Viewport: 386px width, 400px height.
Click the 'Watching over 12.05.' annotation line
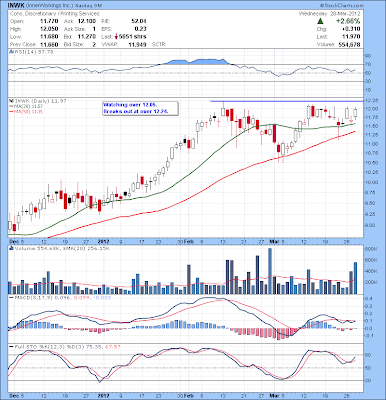130,105
